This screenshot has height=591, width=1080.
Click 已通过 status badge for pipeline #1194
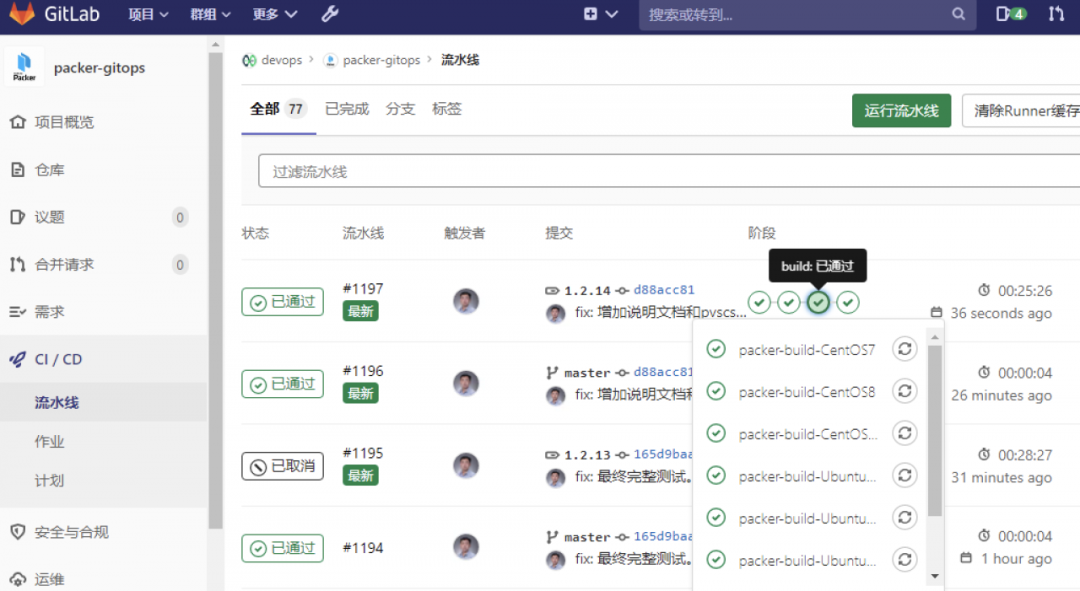282,548
